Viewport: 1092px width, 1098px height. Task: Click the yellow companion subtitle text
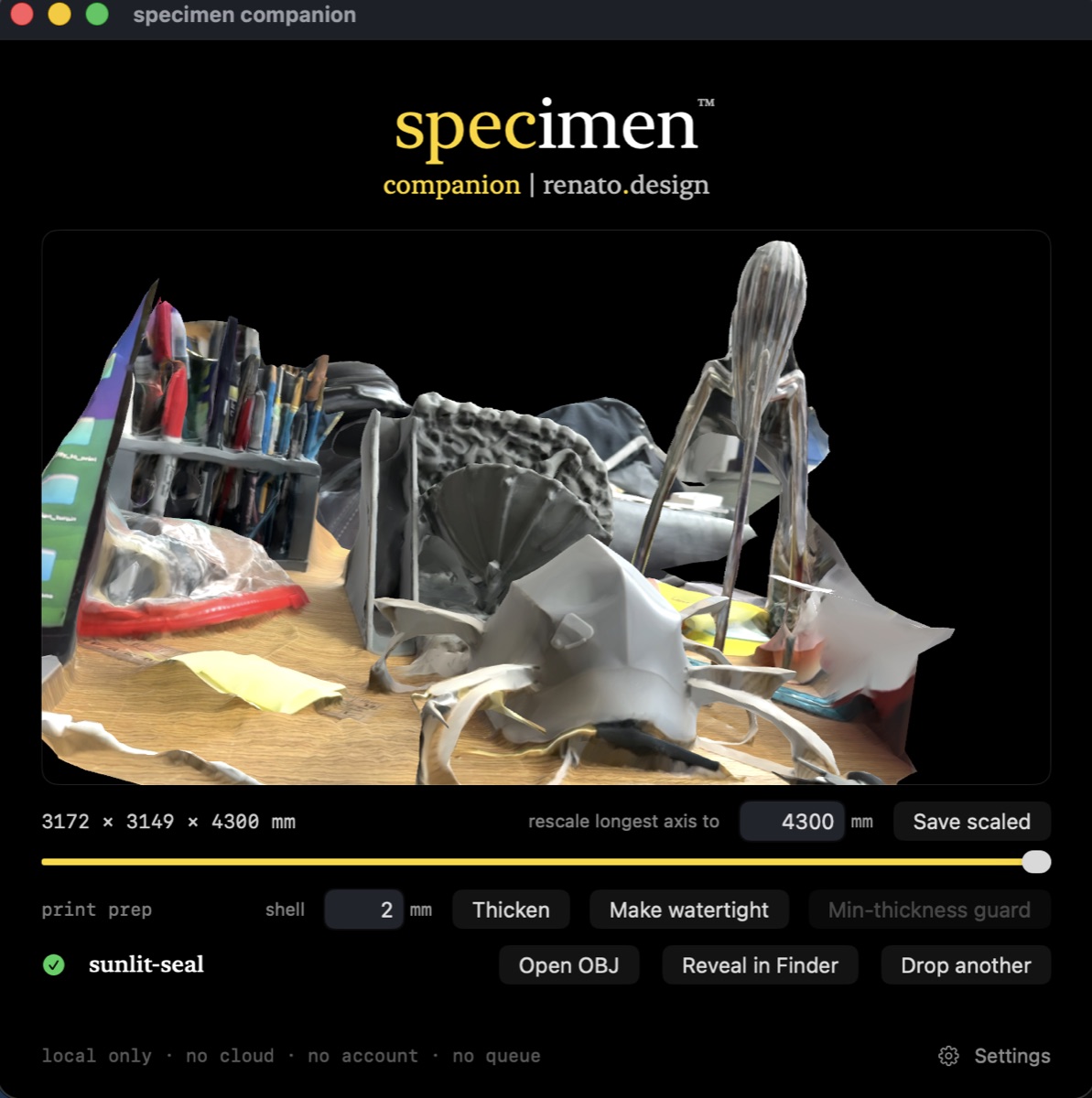coord(451,186)
